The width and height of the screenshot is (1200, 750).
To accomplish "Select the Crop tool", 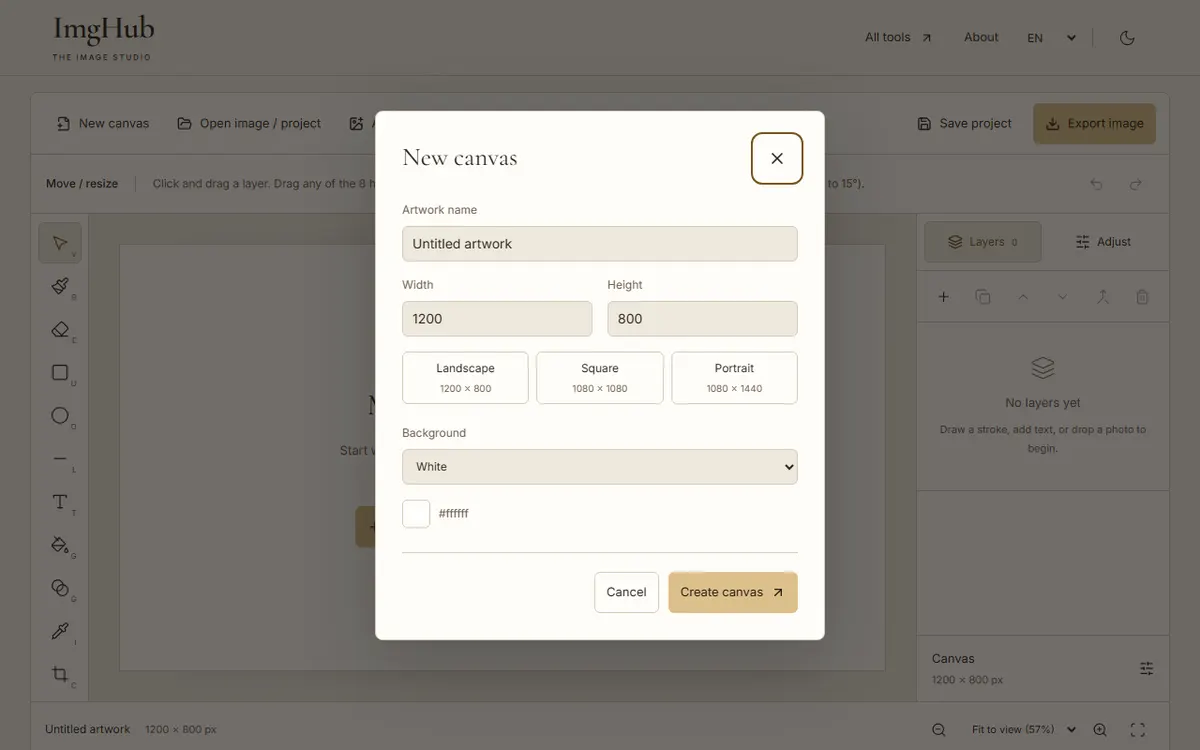I will pyautogui.click(x=60, y=673).
